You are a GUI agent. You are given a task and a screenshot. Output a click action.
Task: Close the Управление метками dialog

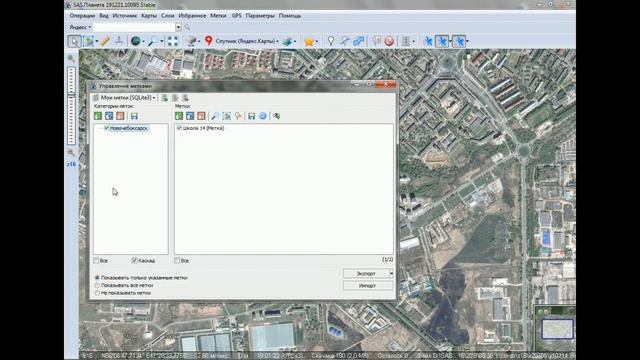386,84
